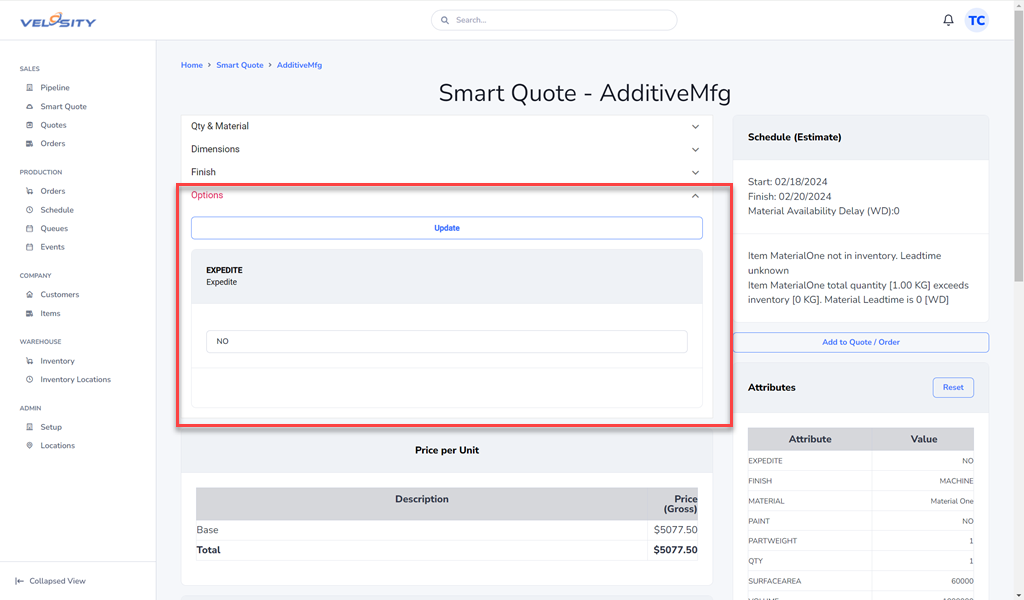Open the Expedite NO dropdown
Viewport: 1024px width, 600px height.
pos(446,341)
